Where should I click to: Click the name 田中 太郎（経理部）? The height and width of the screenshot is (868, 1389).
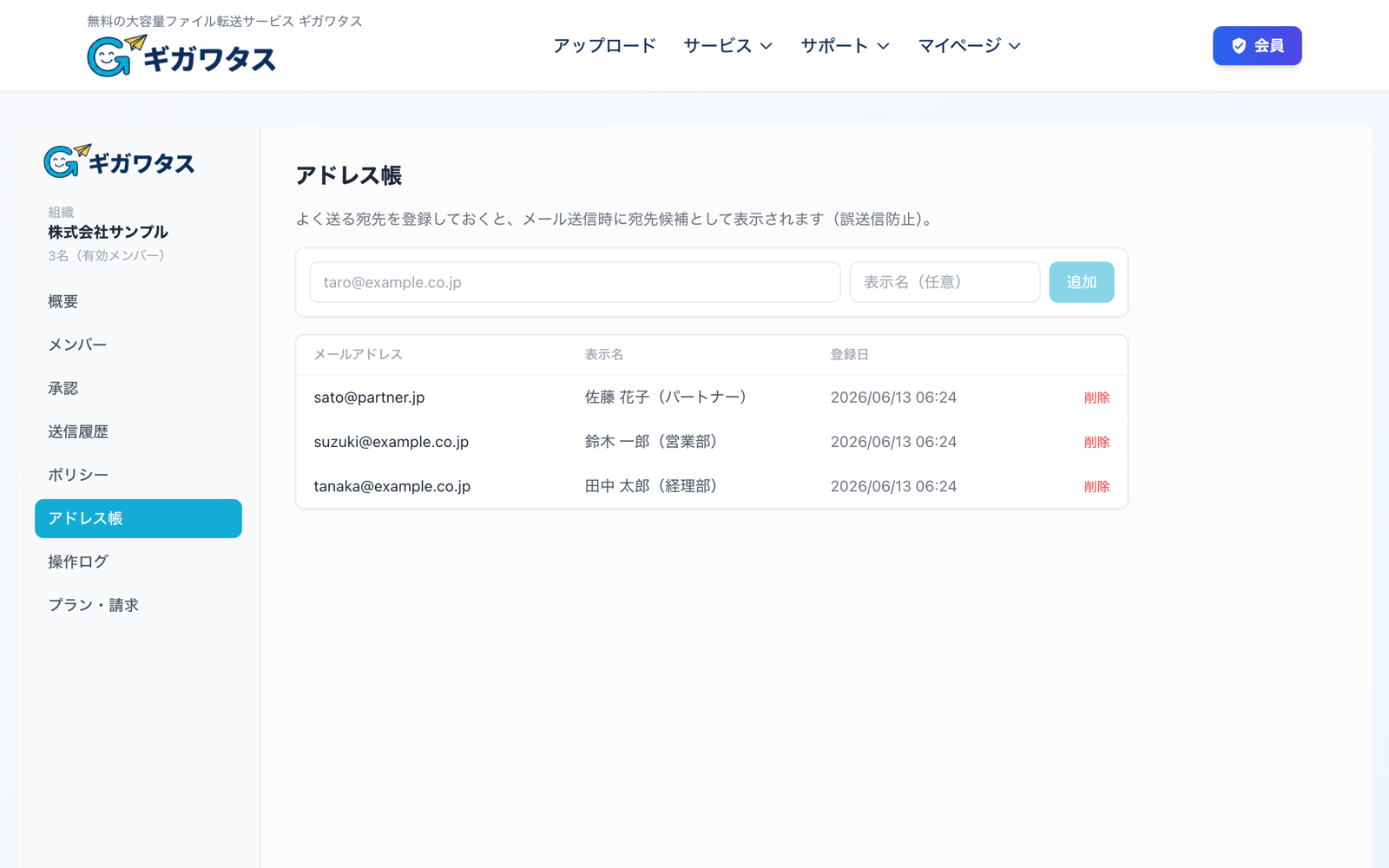point(651,485)
